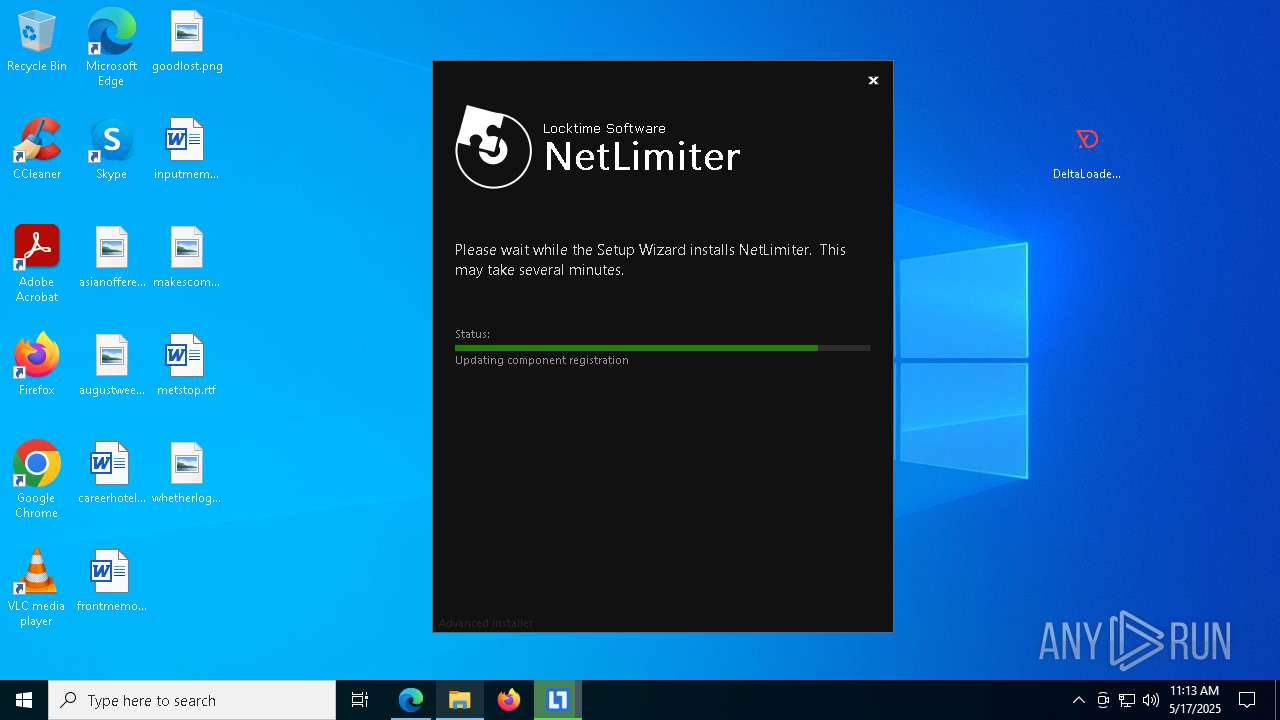Open Microsoft Edge from the taskbar
This screenshot has width=1280, height=720.
pyautogui.click(x=411, y=700)
